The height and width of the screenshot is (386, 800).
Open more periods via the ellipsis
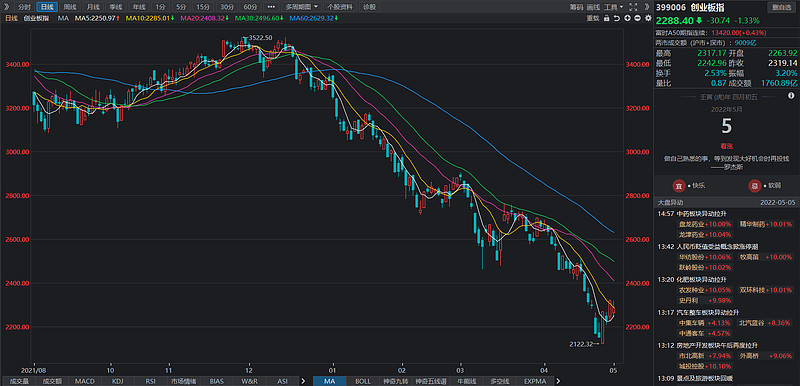(x=271, y=7)
